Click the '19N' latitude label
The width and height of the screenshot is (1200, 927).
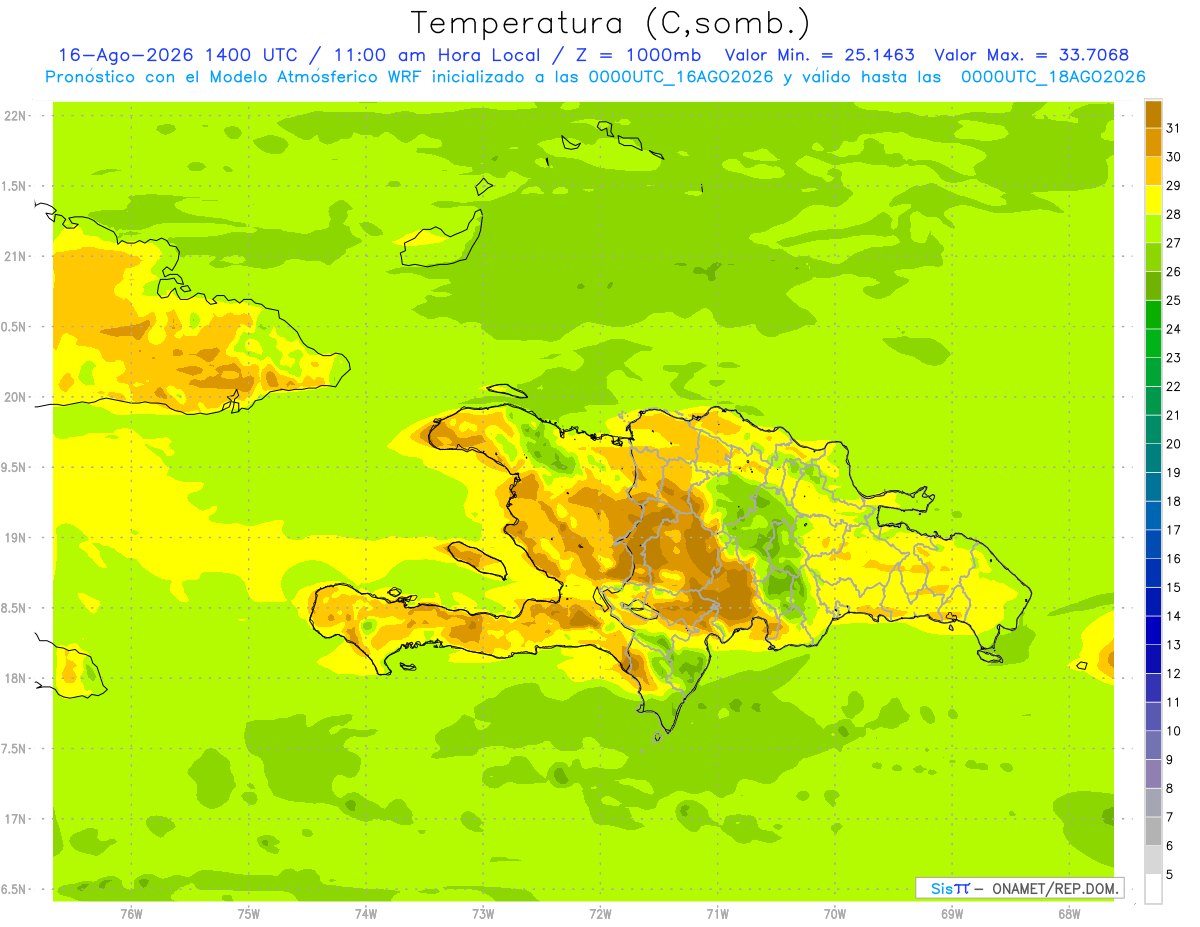pyautogui.click(x=15, y=538)
